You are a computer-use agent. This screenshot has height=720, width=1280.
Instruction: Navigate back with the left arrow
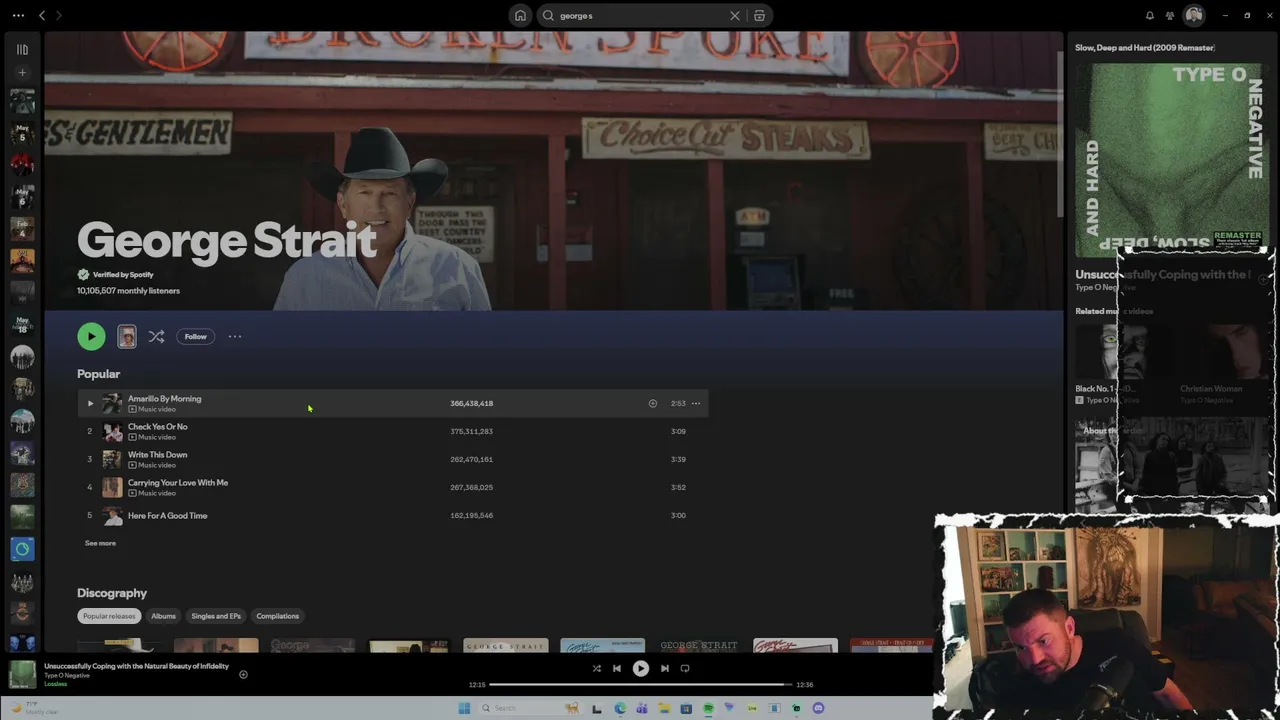click(42, 15)
